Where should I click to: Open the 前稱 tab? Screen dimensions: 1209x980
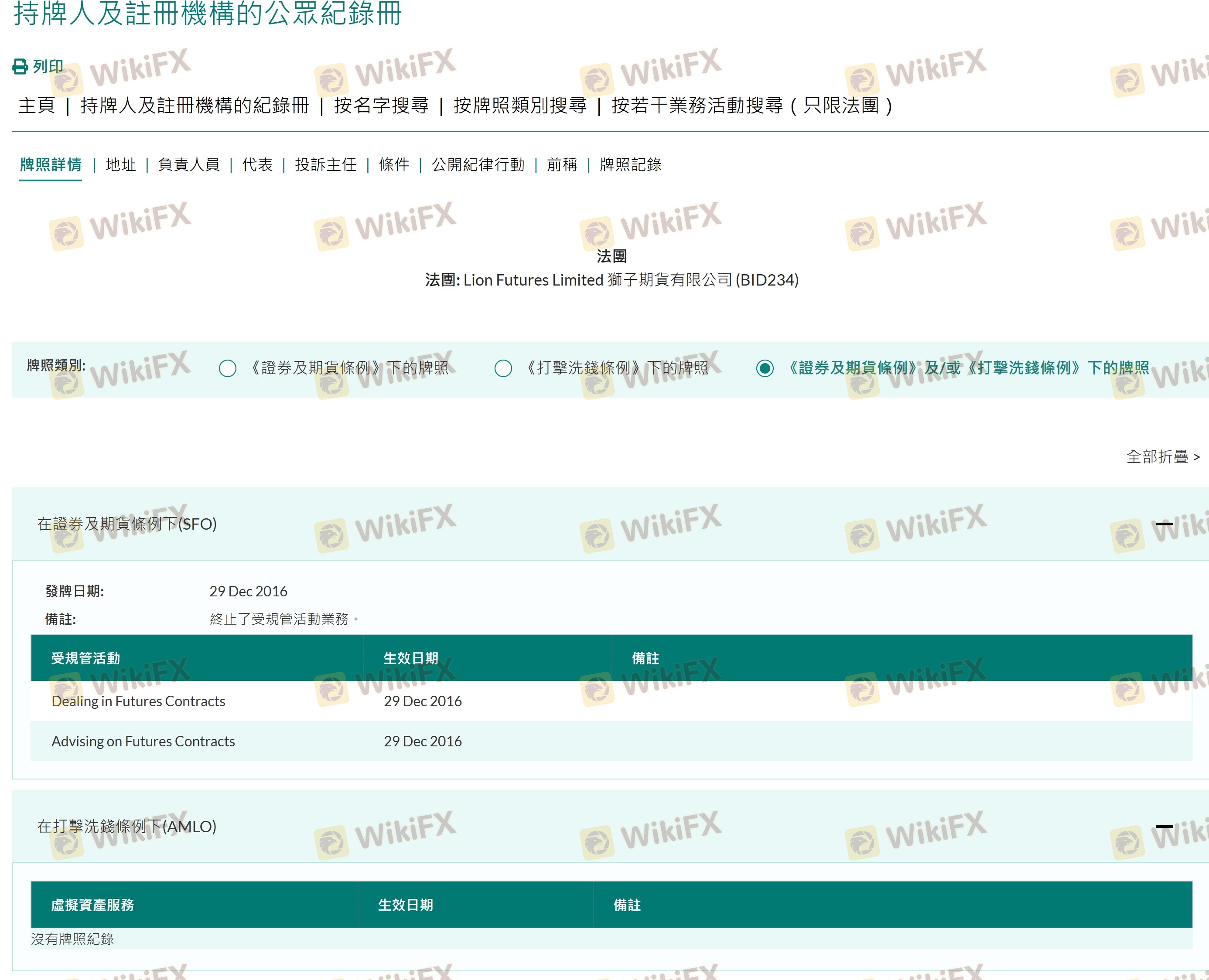[x=562, y=165]
